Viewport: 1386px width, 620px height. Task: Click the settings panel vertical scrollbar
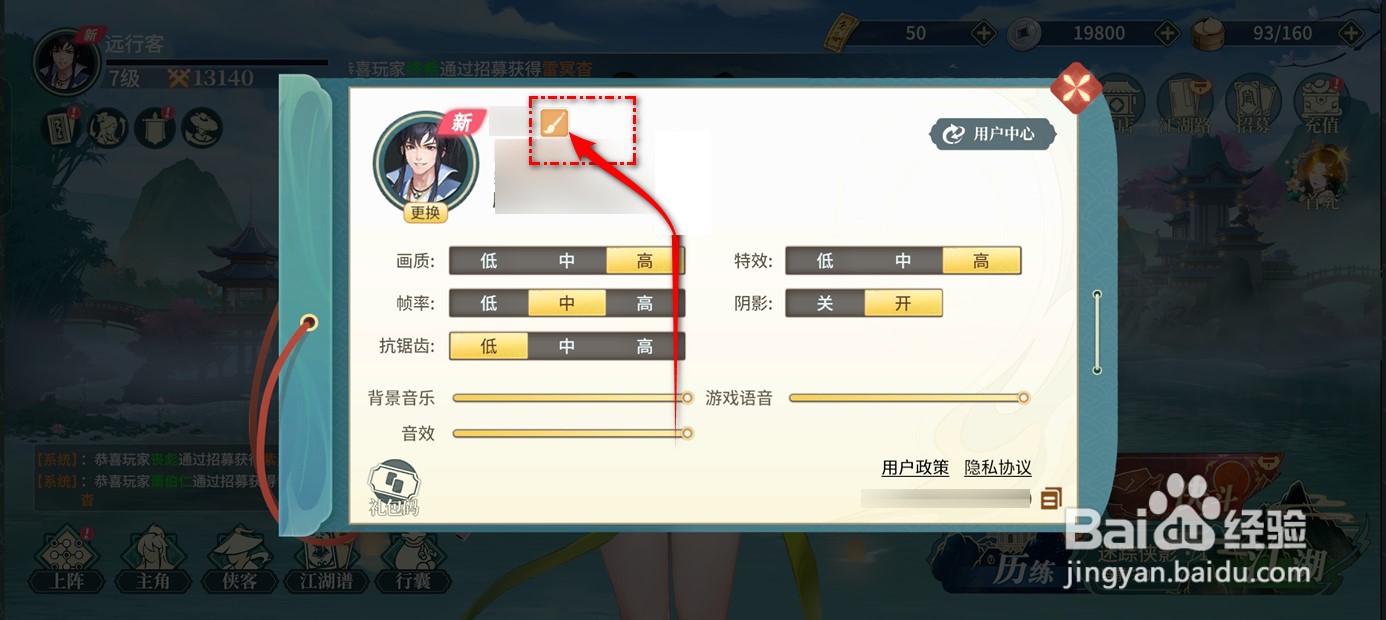(1097, 332)
